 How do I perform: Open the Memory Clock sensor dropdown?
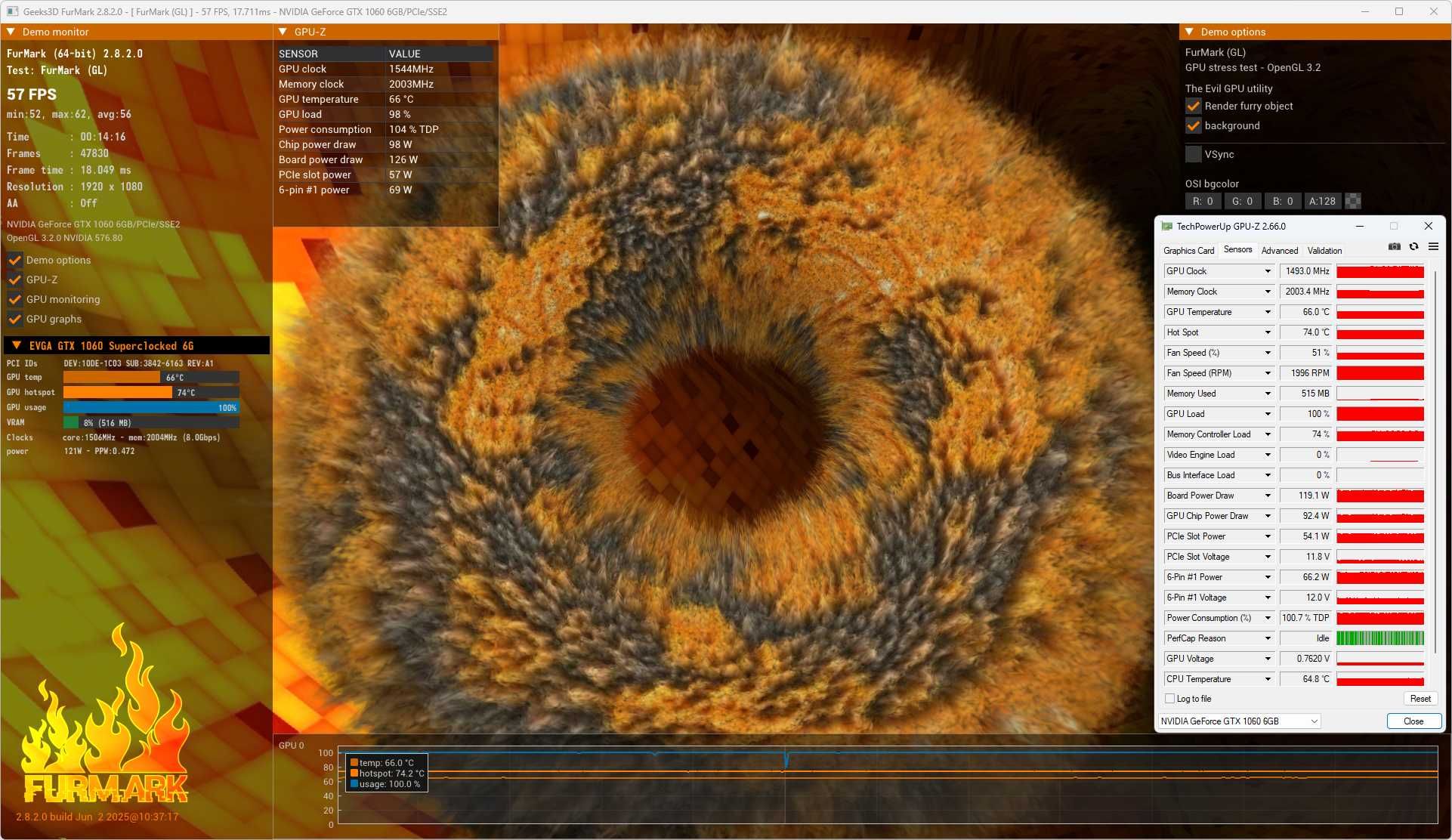point(1268,292)
